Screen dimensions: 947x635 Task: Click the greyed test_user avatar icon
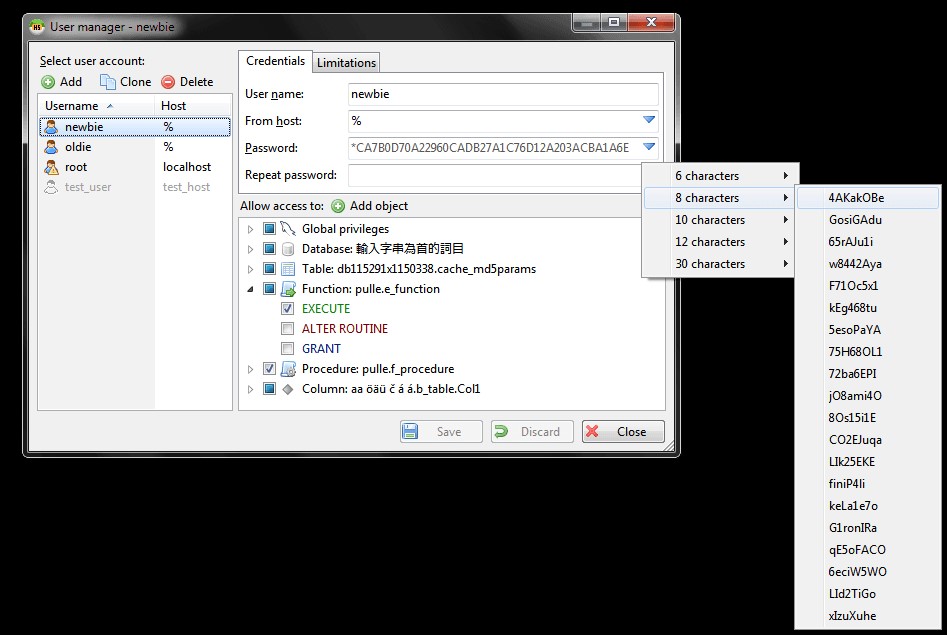[51, 187]
